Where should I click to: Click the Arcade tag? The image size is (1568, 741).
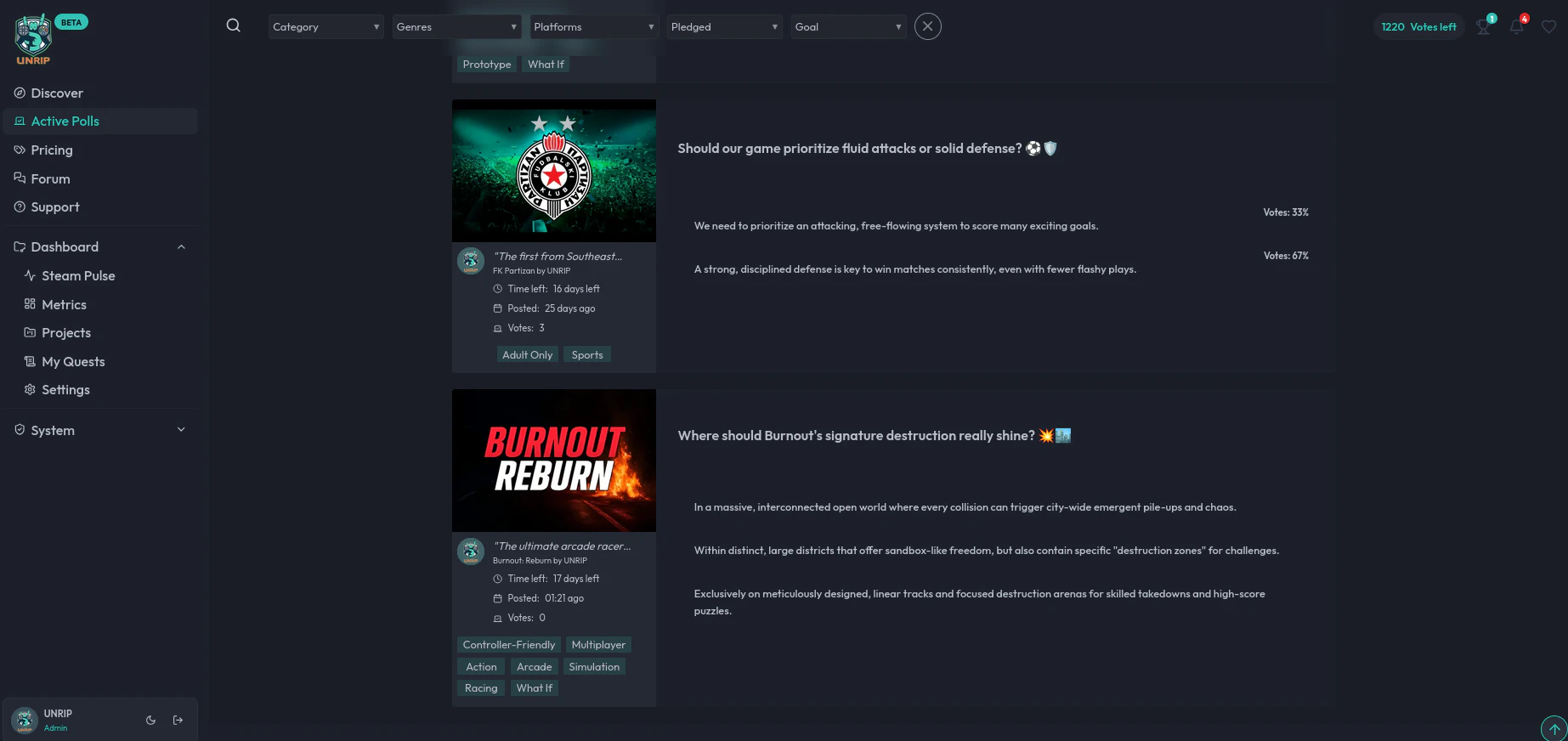pos(535,667)
